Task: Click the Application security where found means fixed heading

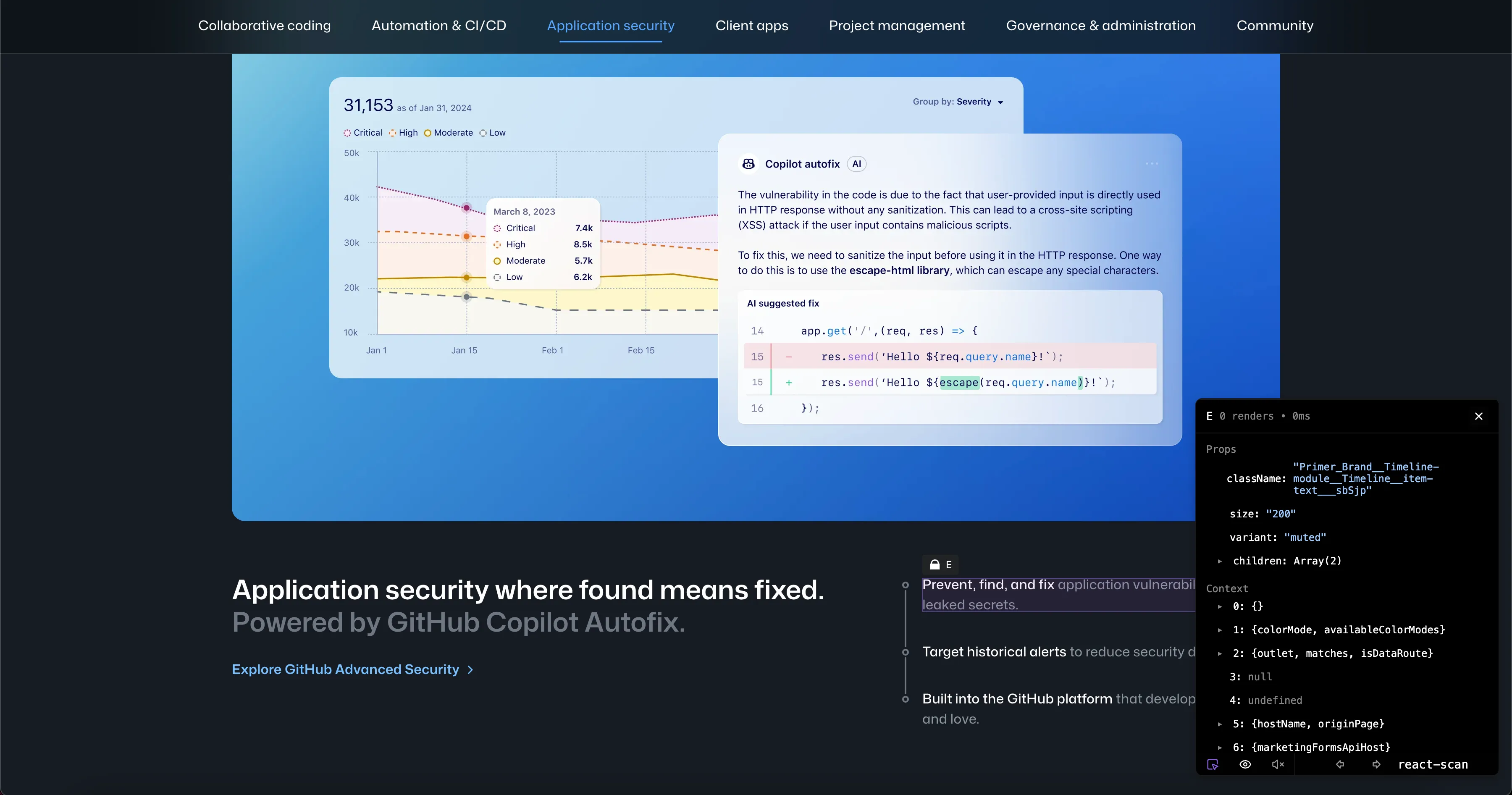Action: click(x=528, y=590)
